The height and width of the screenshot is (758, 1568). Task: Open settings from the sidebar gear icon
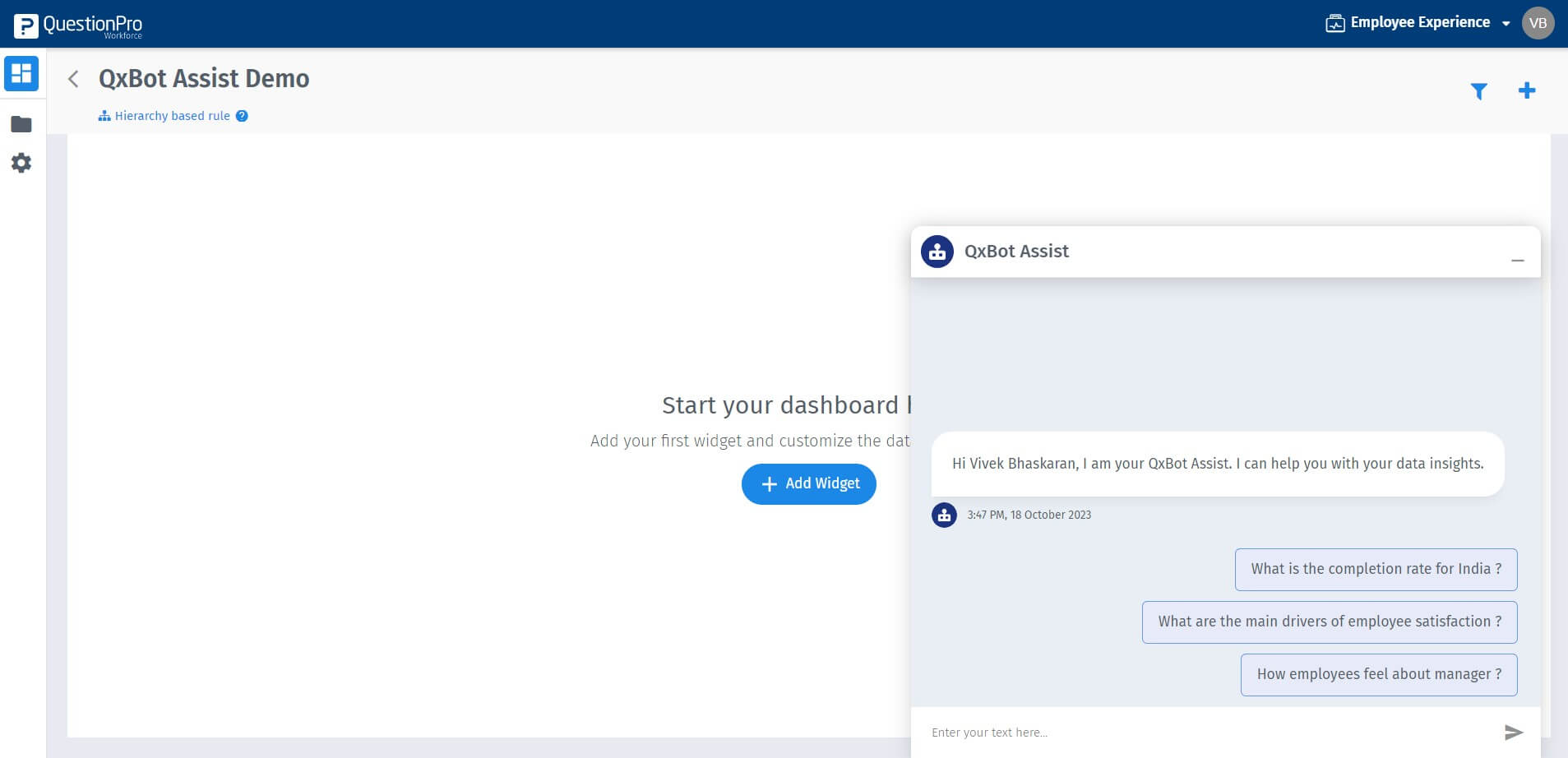pyautogui.click(x=21, y=163)
